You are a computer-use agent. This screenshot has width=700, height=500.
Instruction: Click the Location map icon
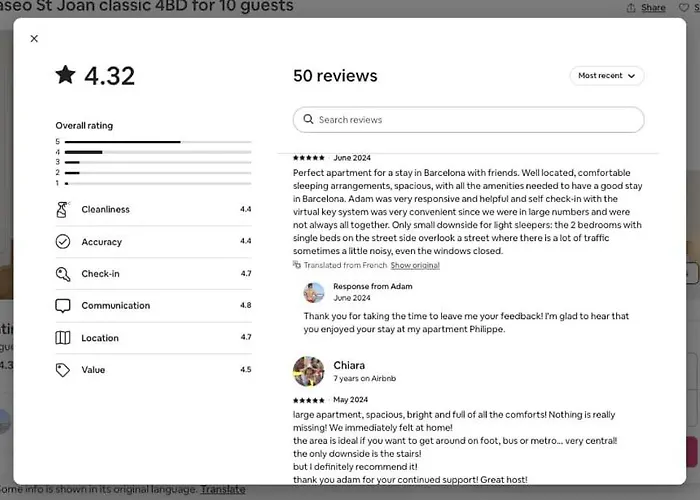[x=62, y=338]
